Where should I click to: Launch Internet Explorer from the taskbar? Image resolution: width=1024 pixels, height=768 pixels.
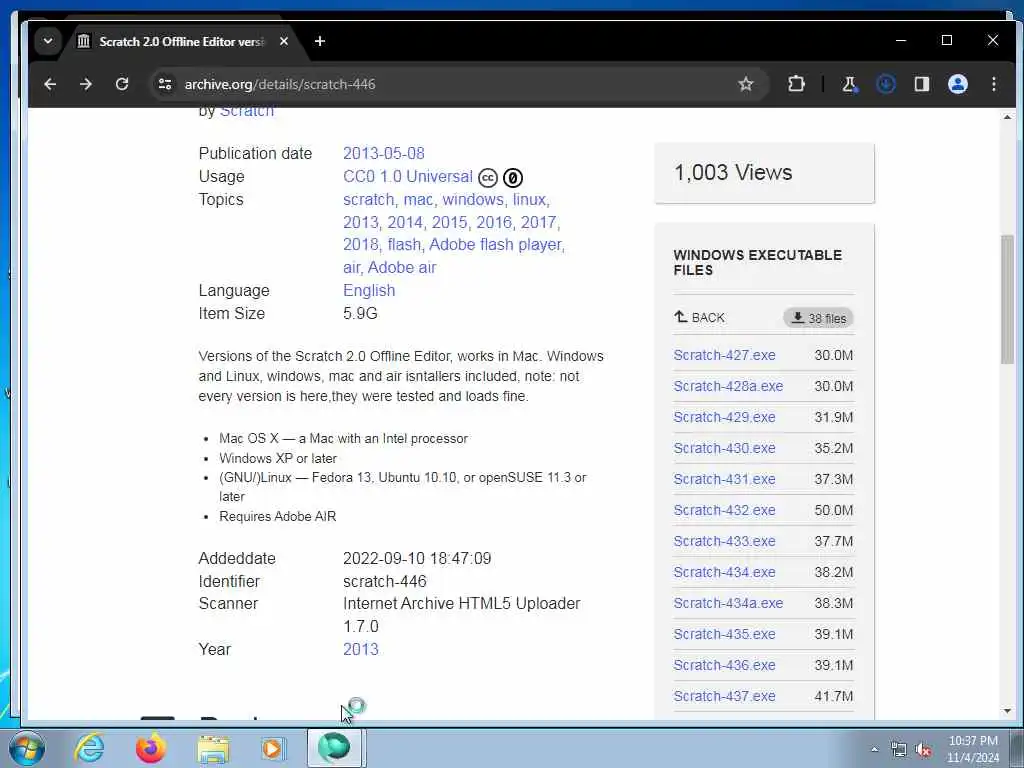(89, 748)
